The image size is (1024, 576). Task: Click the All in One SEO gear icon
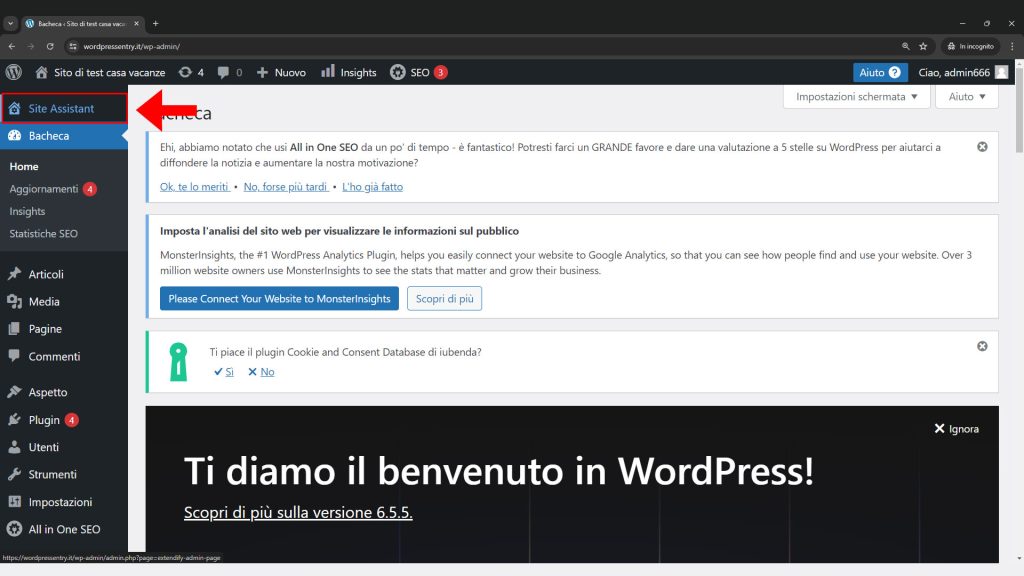pyautogui.click(x=14, y=529)
